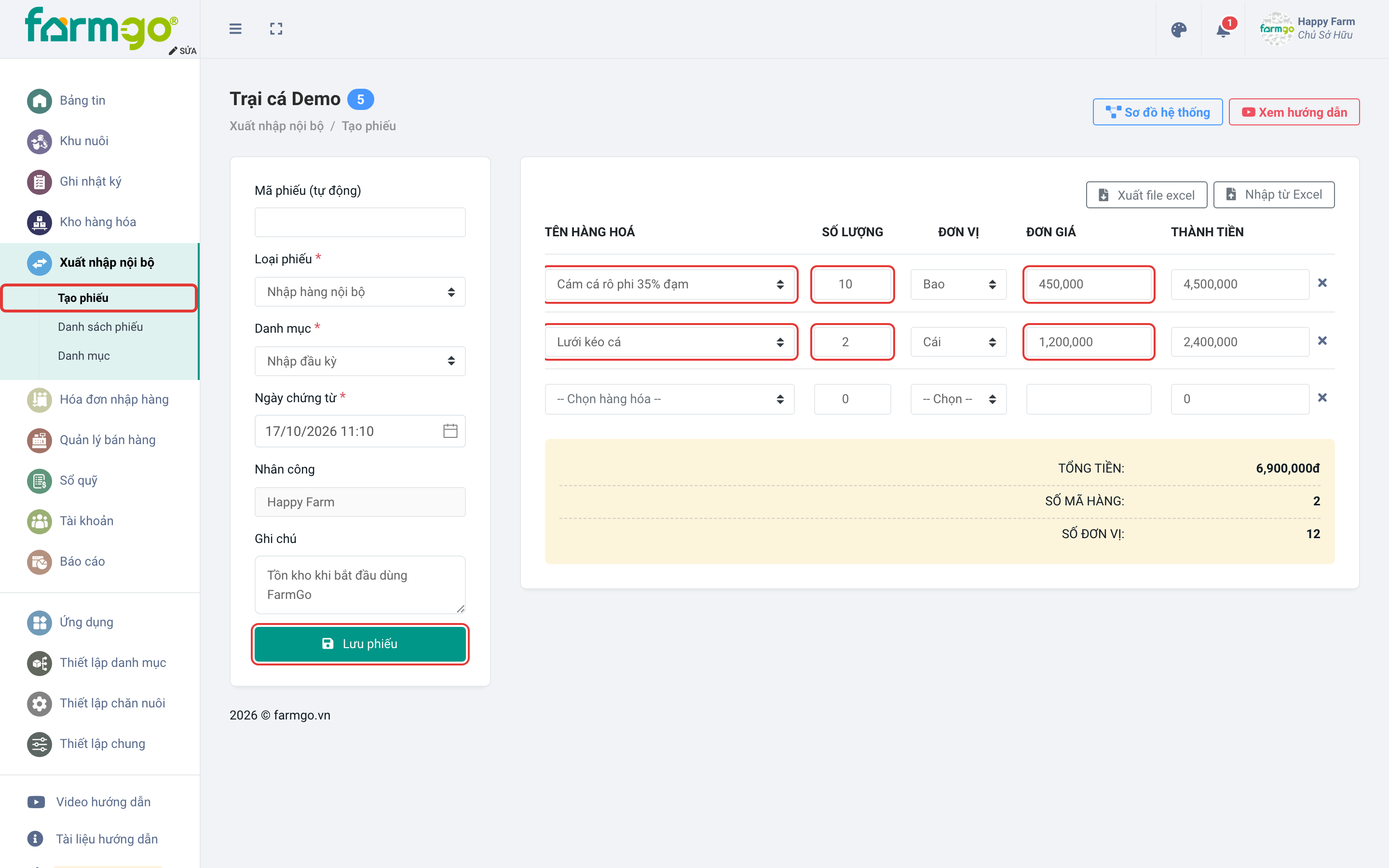This screenshot has height=868, width=1389.
Task: Remove the Cám cá rô phi row
Action: click(x=1322, y=283)
